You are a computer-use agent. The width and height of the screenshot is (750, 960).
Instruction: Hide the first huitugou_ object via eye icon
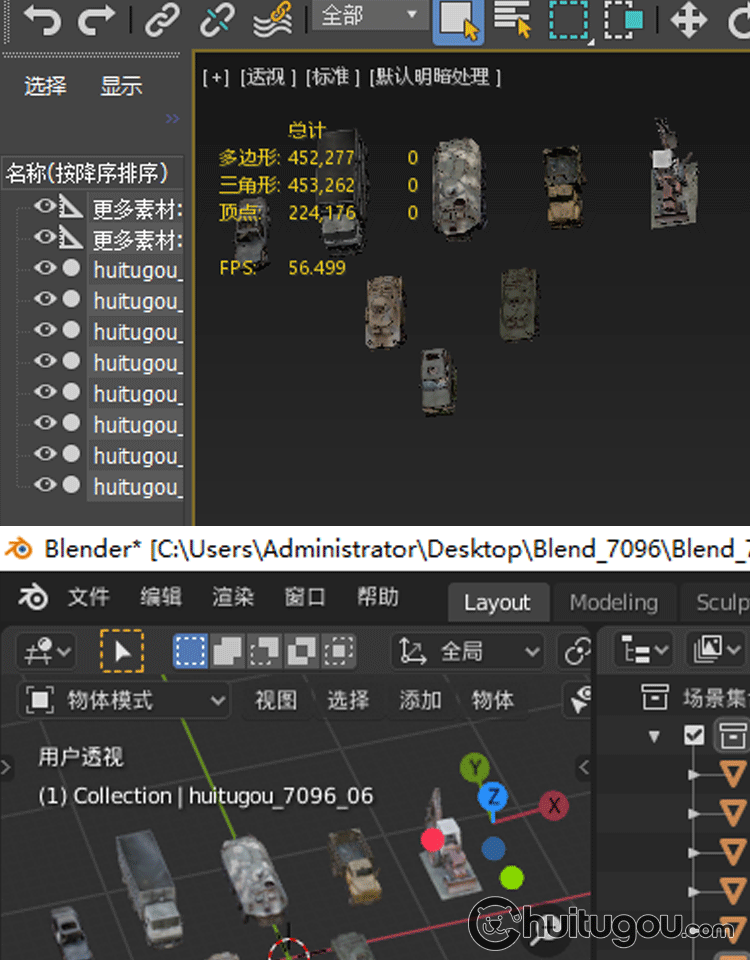[x=44, y=268]
